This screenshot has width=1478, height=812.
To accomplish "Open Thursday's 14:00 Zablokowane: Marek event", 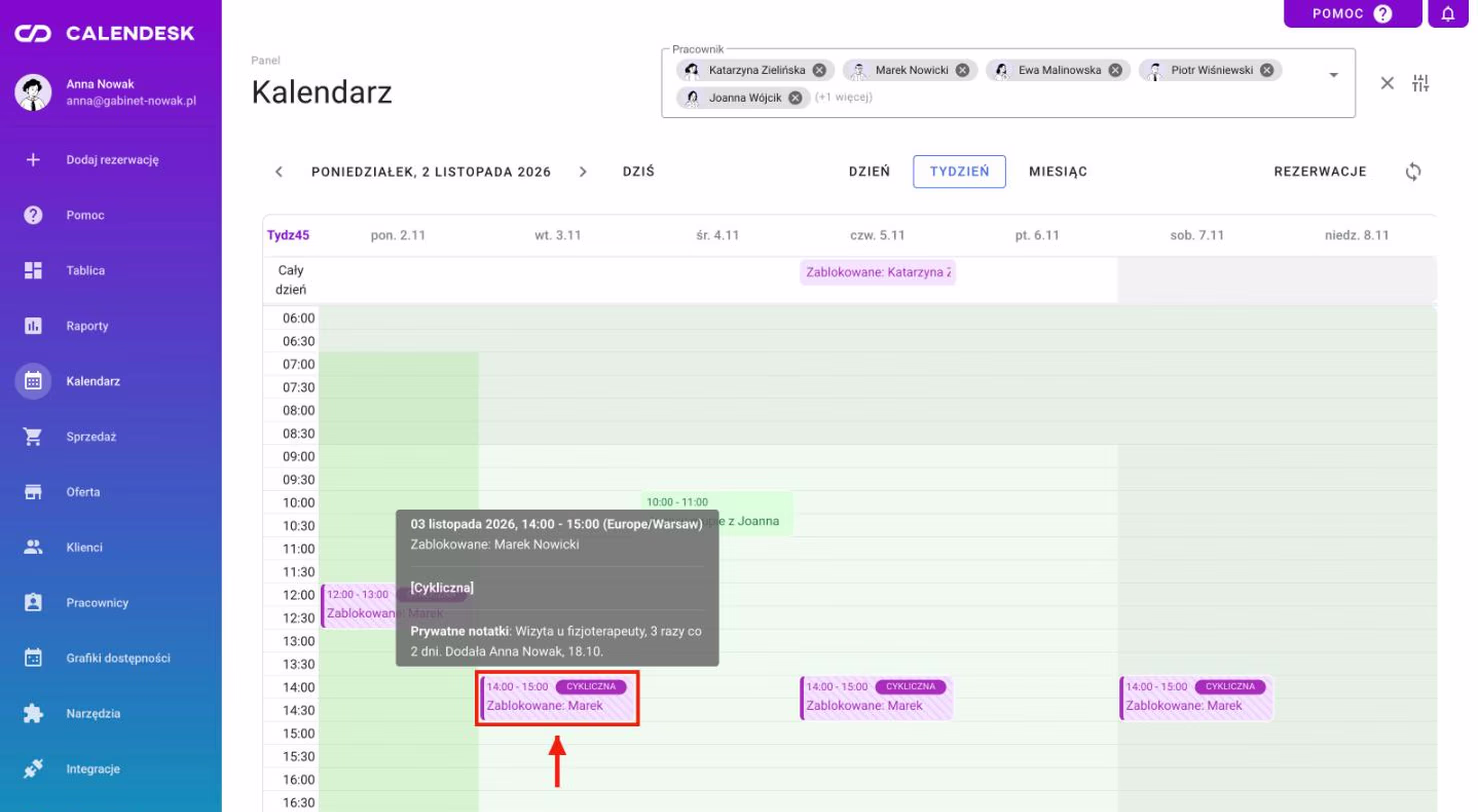I will click(x=877, y=698).
